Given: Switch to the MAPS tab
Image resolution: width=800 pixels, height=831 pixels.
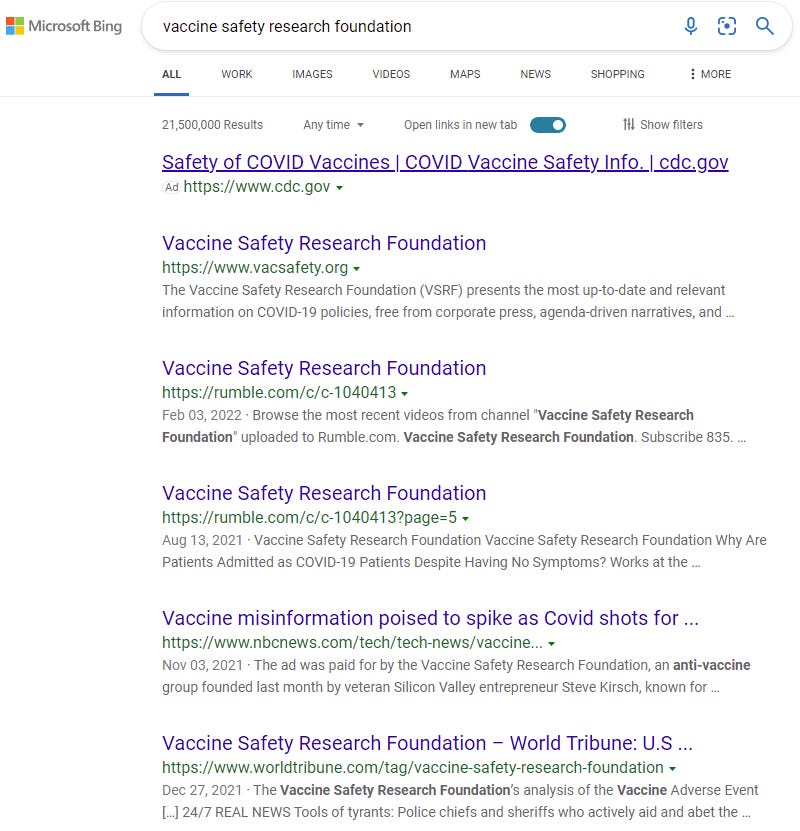Looking at the screenshot, I should tap(465, 74).
